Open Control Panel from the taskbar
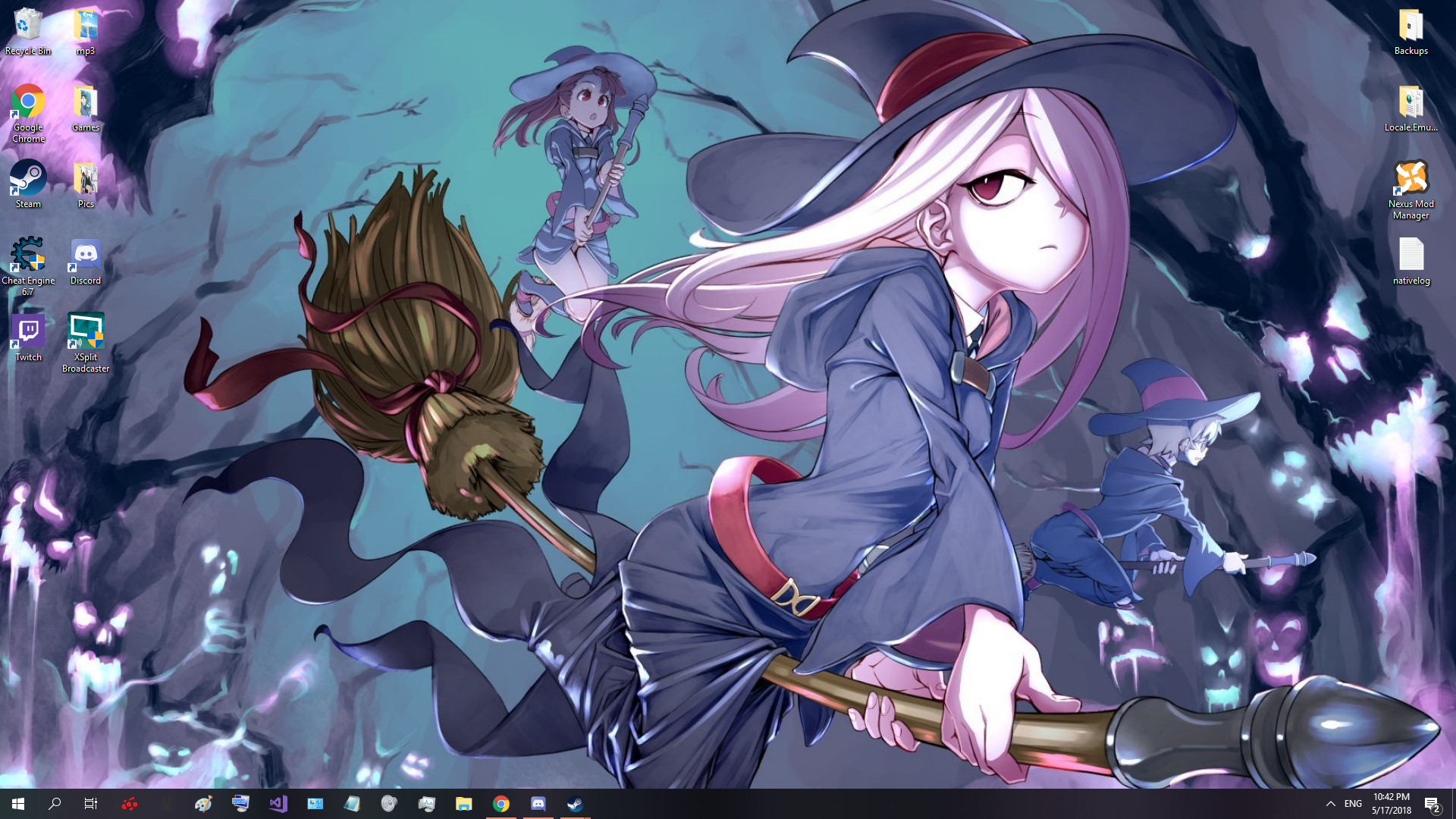 pos(315,804)
